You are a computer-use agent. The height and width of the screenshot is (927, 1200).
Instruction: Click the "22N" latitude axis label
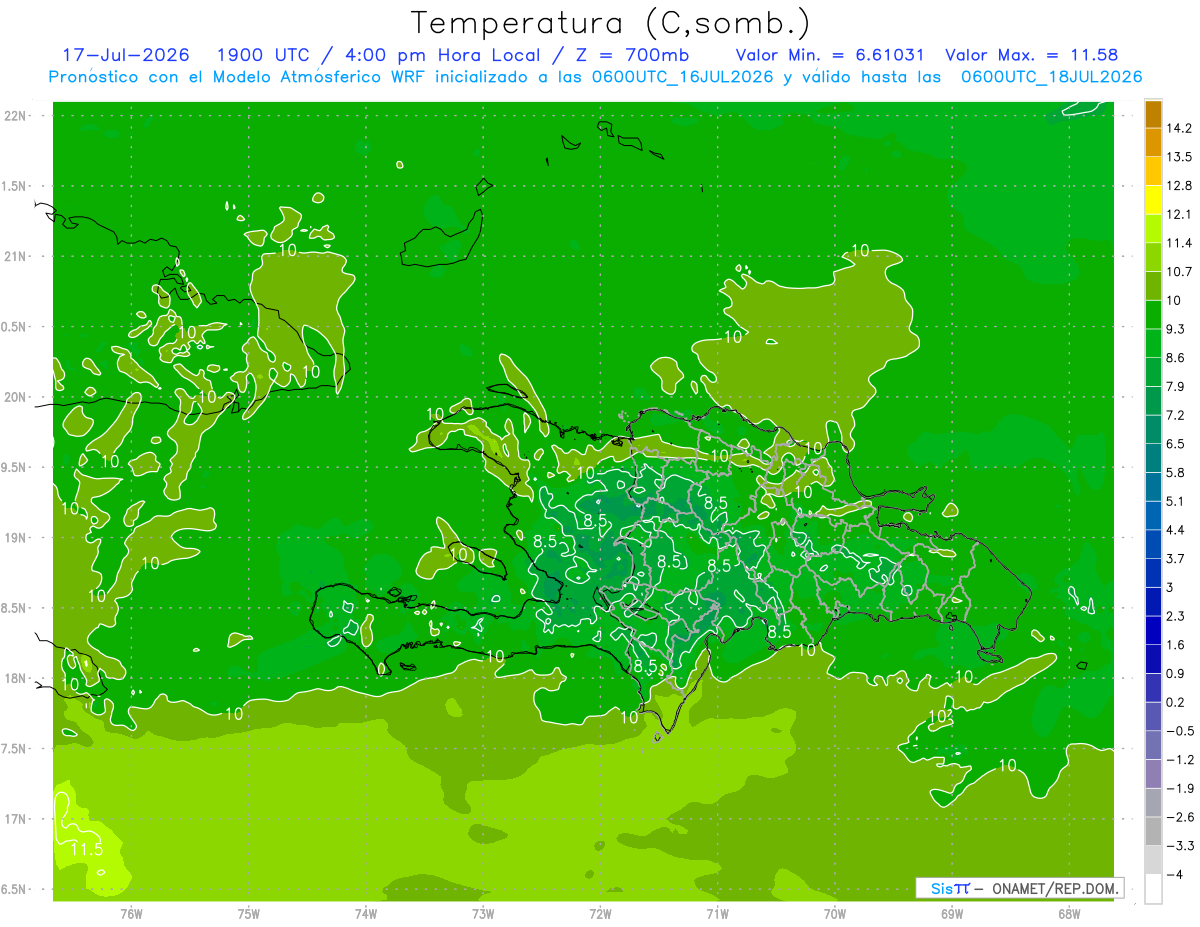16,116
